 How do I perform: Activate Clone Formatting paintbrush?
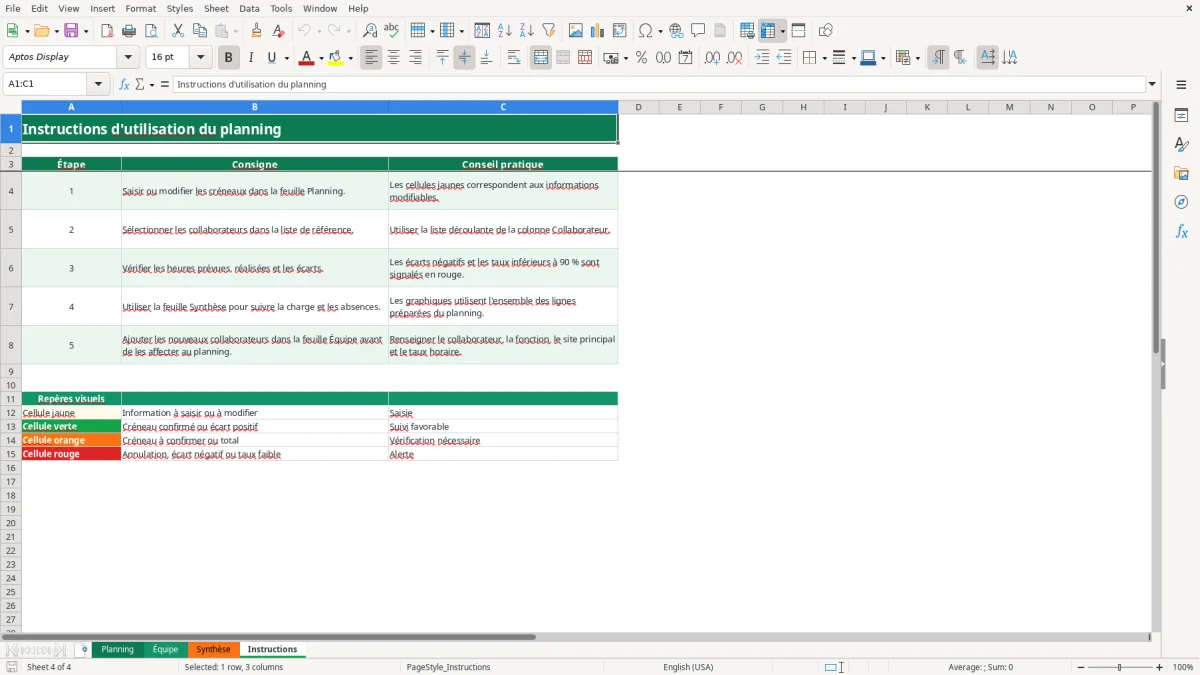click(x=257, y=31)
